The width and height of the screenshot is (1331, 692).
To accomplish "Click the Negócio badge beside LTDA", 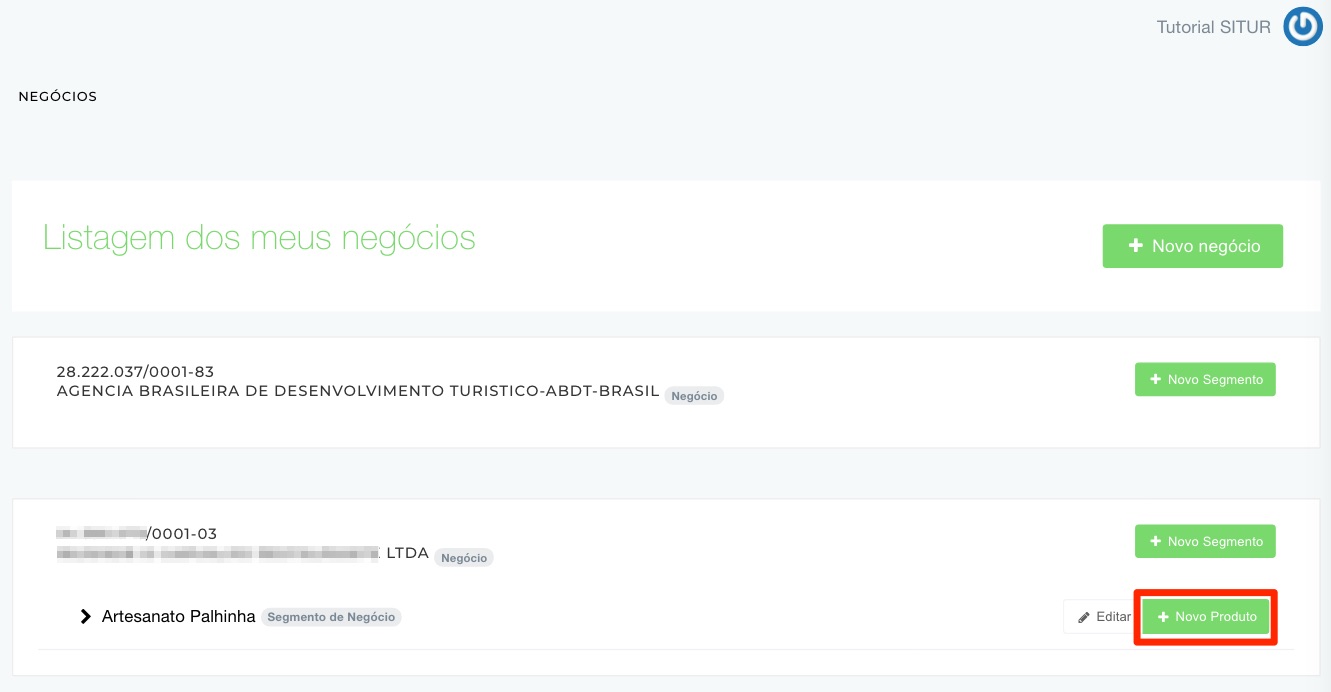I will (x=464, y=558).
